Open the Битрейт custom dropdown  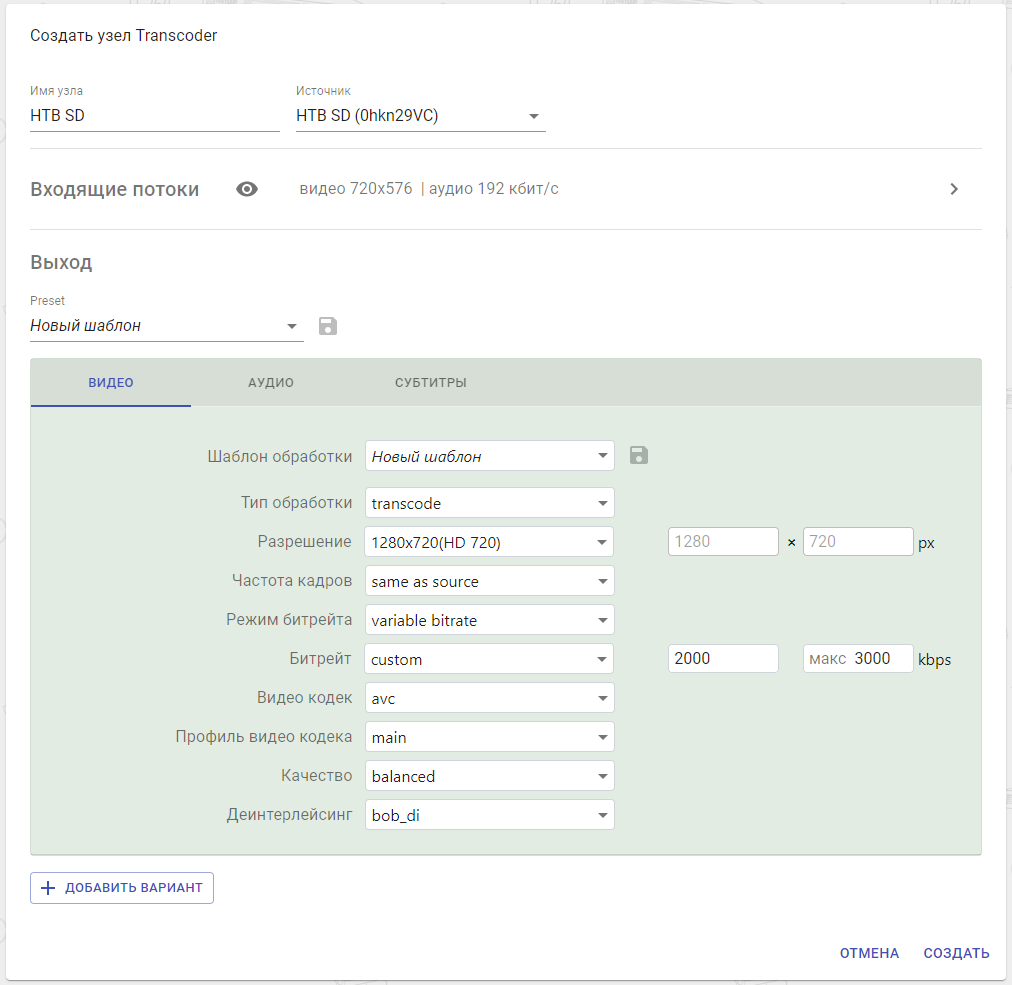(x=490, y=659)
